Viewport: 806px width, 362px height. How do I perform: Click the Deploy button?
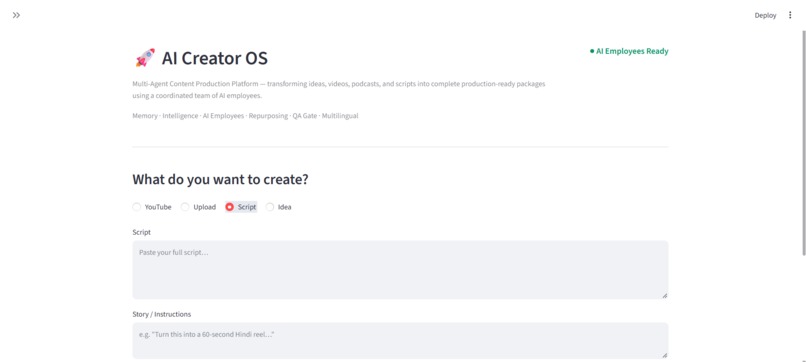click(x=765, y=15)
